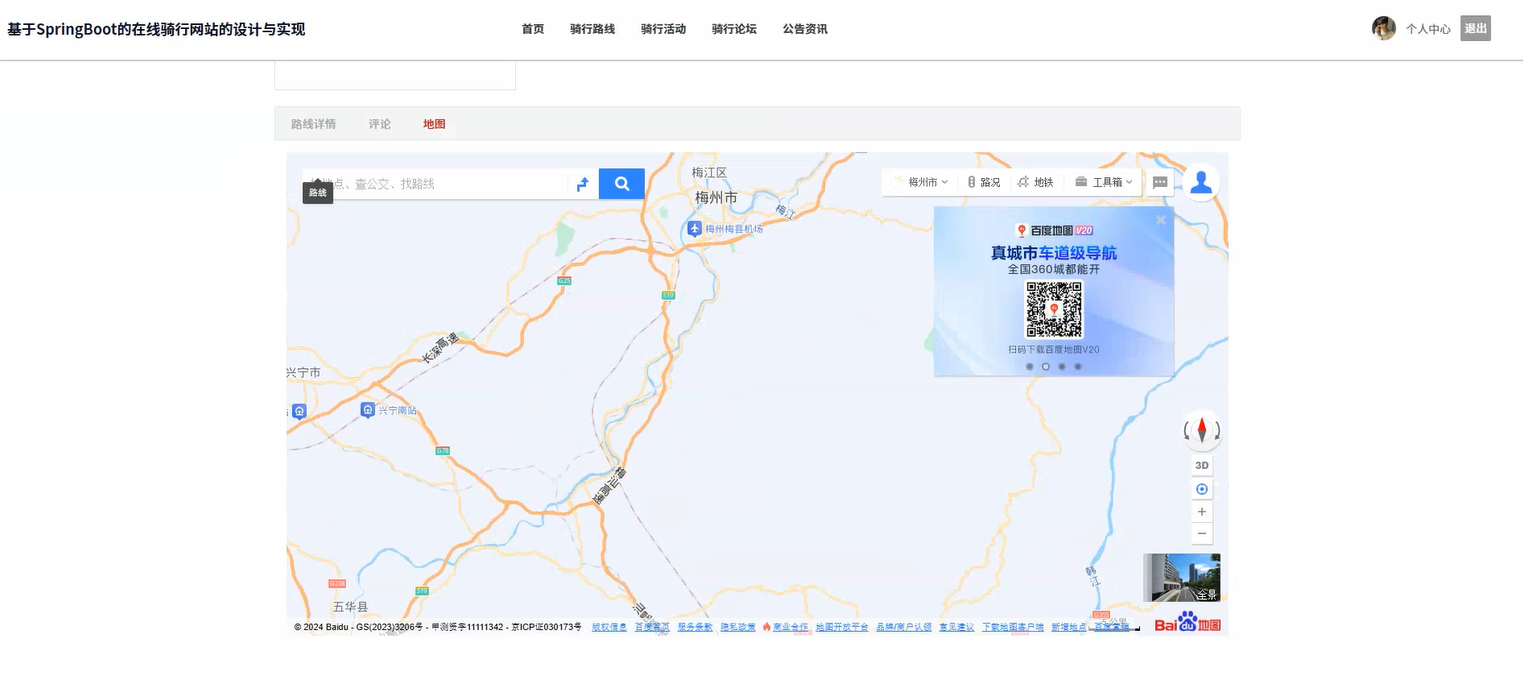Viewport: 1523px width, 694px height.
Task: Open the 意见建议 feedback link
Action: point(955,626)
